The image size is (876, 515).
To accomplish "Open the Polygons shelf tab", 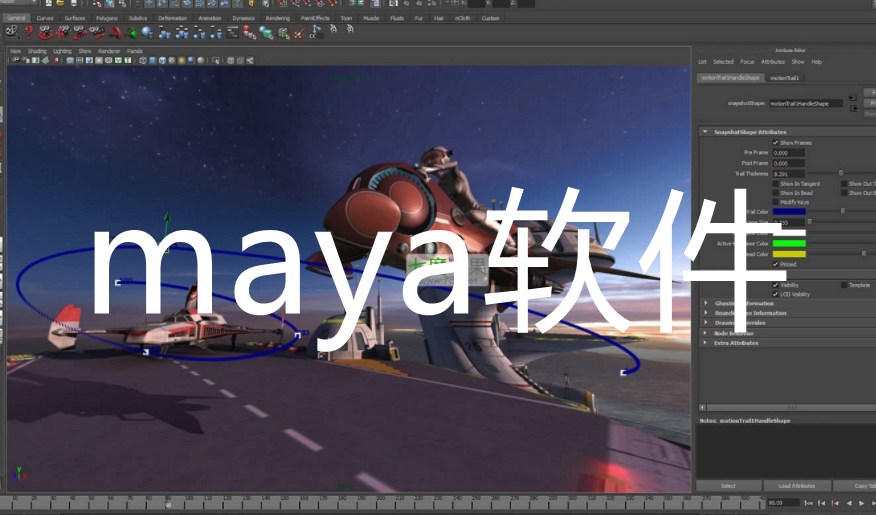I will tap(107, 18).
